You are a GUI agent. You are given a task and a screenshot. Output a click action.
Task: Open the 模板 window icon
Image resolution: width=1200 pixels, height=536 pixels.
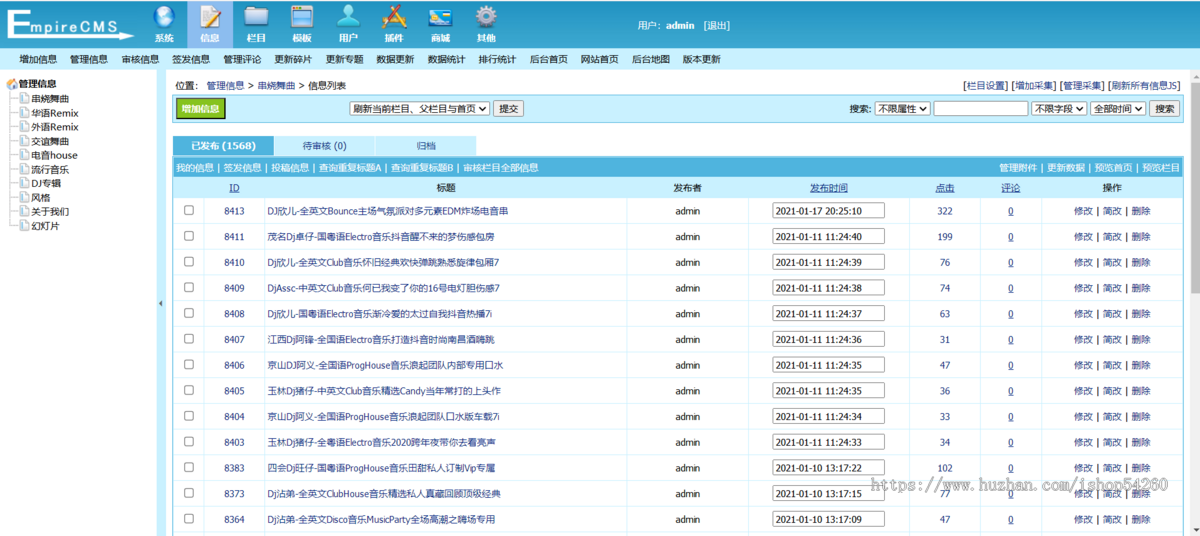[302, 16]
